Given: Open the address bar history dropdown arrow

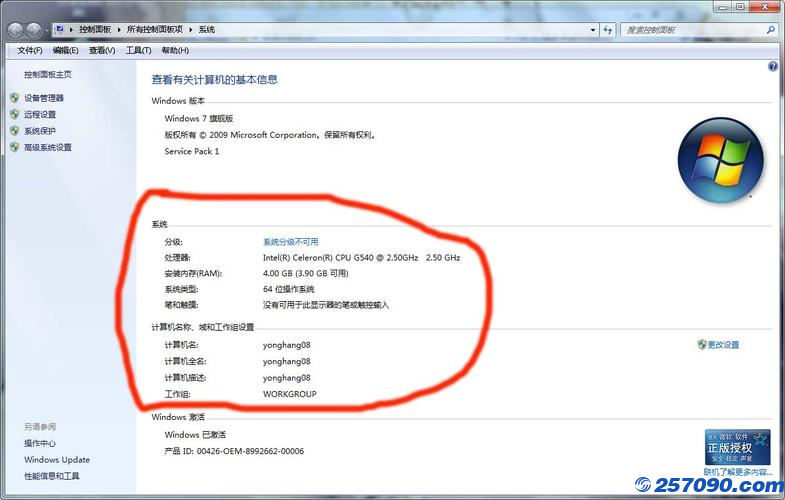Looking at the screenshot, I should pos(593,30).
